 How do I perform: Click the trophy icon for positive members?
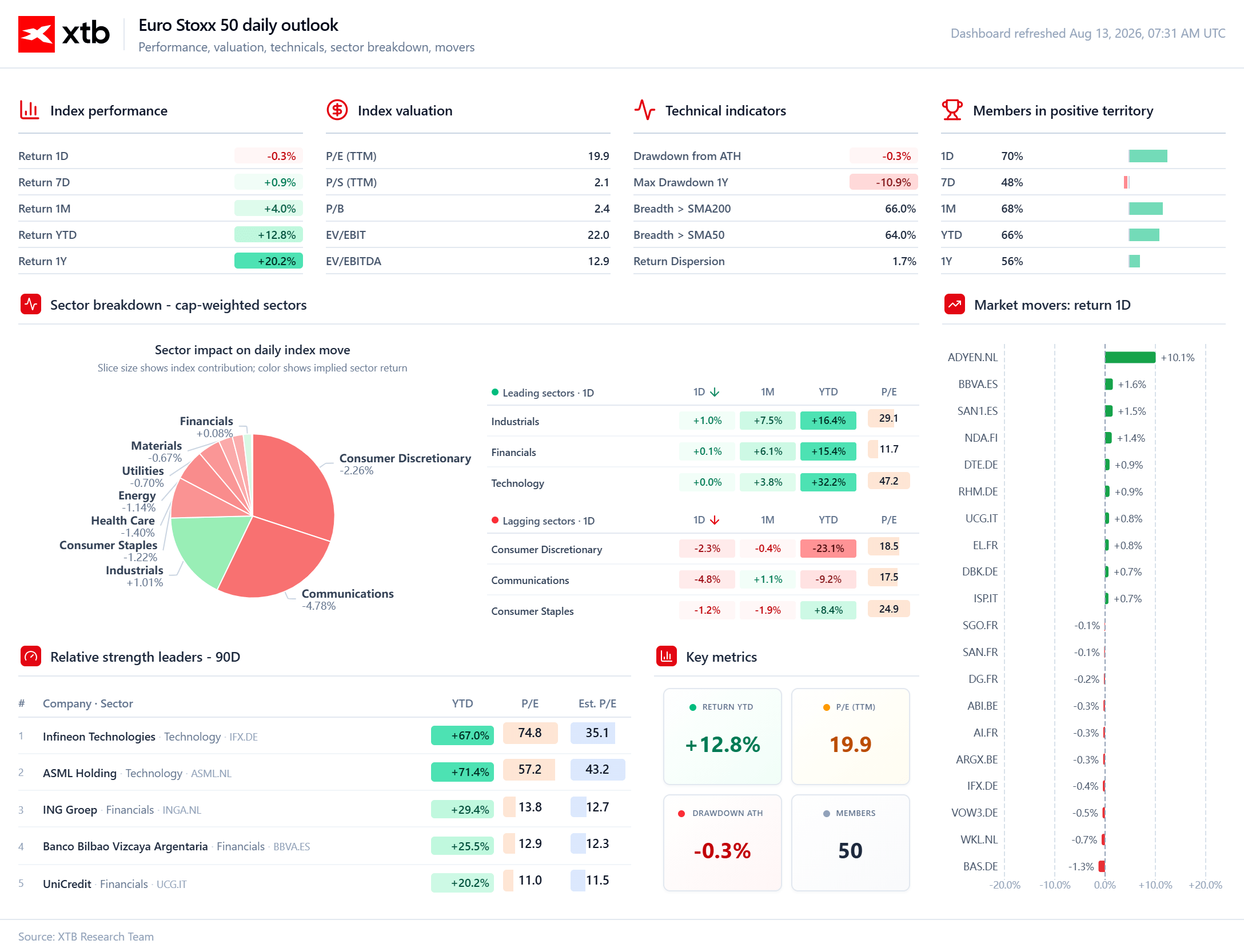[x=952, y=110]
